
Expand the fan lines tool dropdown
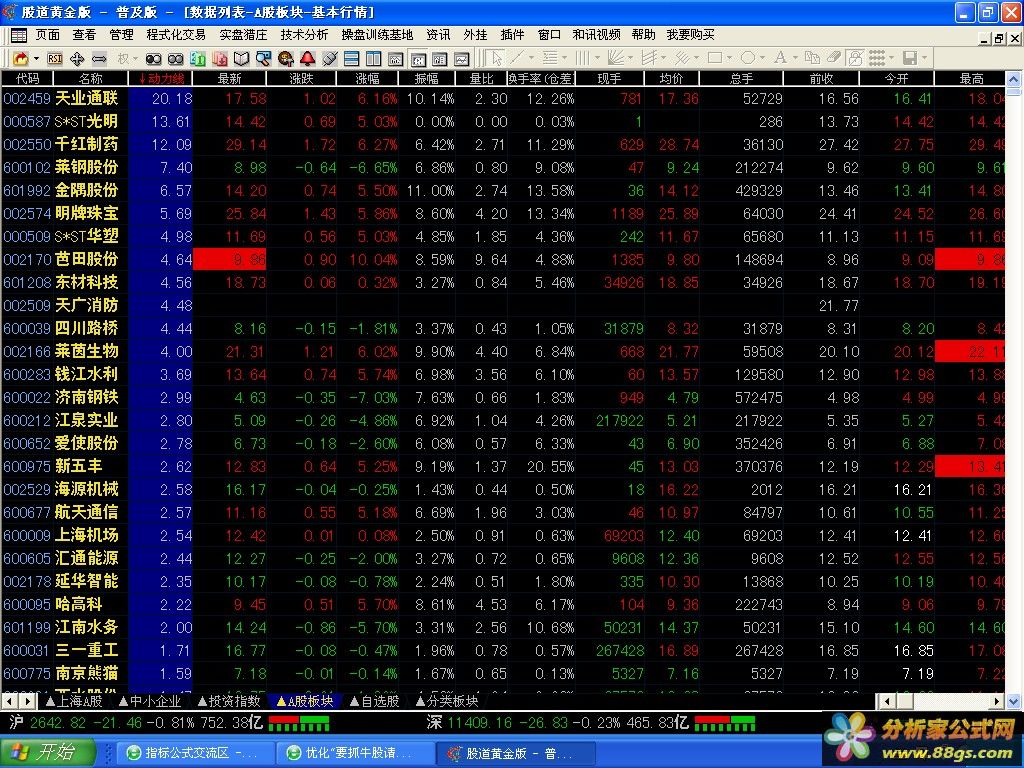click(630, 58)
